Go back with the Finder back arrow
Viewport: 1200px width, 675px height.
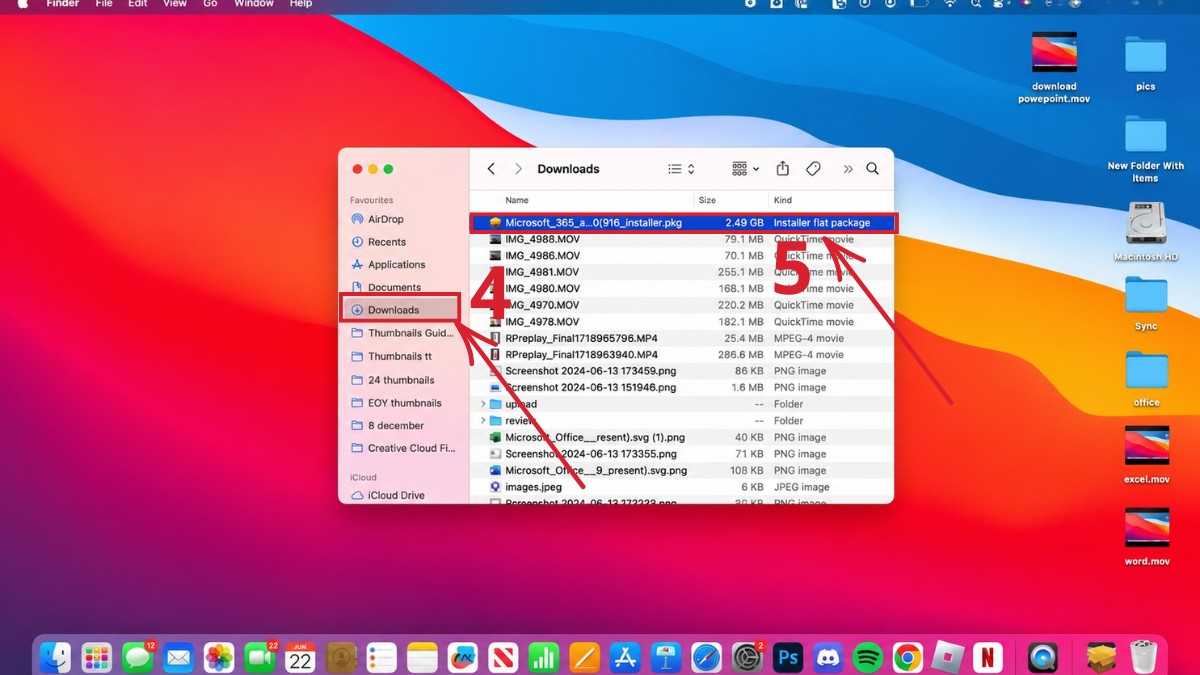pyautogui.click(x=491, y=169)
